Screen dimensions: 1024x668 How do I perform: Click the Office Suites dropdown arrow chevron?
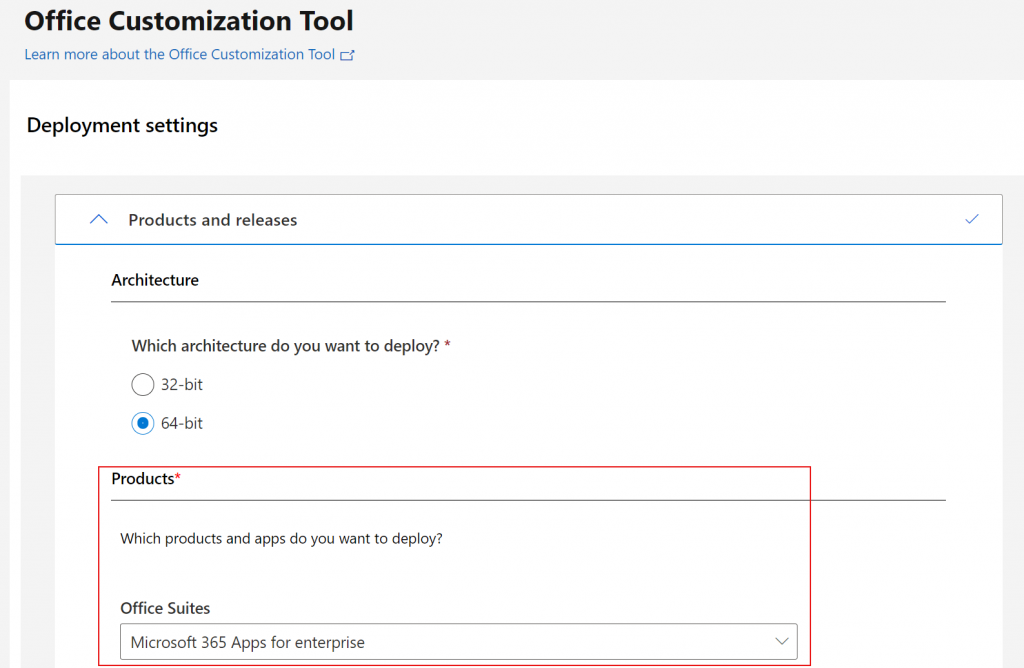[x=782, y=641]
